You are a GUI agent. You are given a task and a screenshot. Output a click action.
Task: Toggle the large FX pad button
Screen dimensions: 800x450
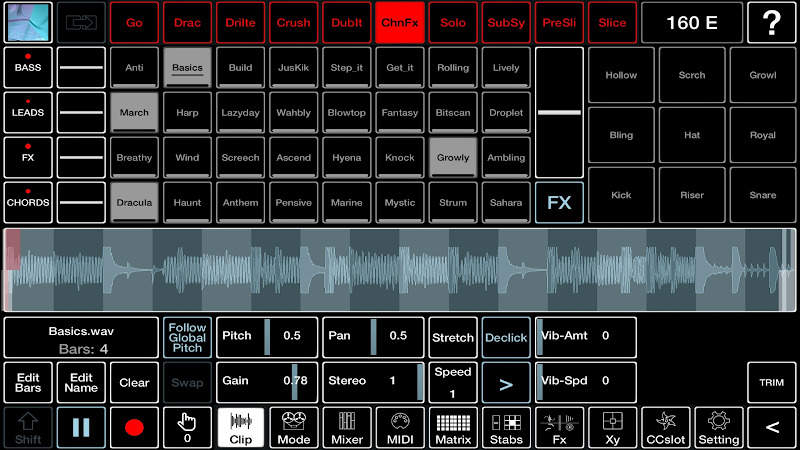point(559,203)
